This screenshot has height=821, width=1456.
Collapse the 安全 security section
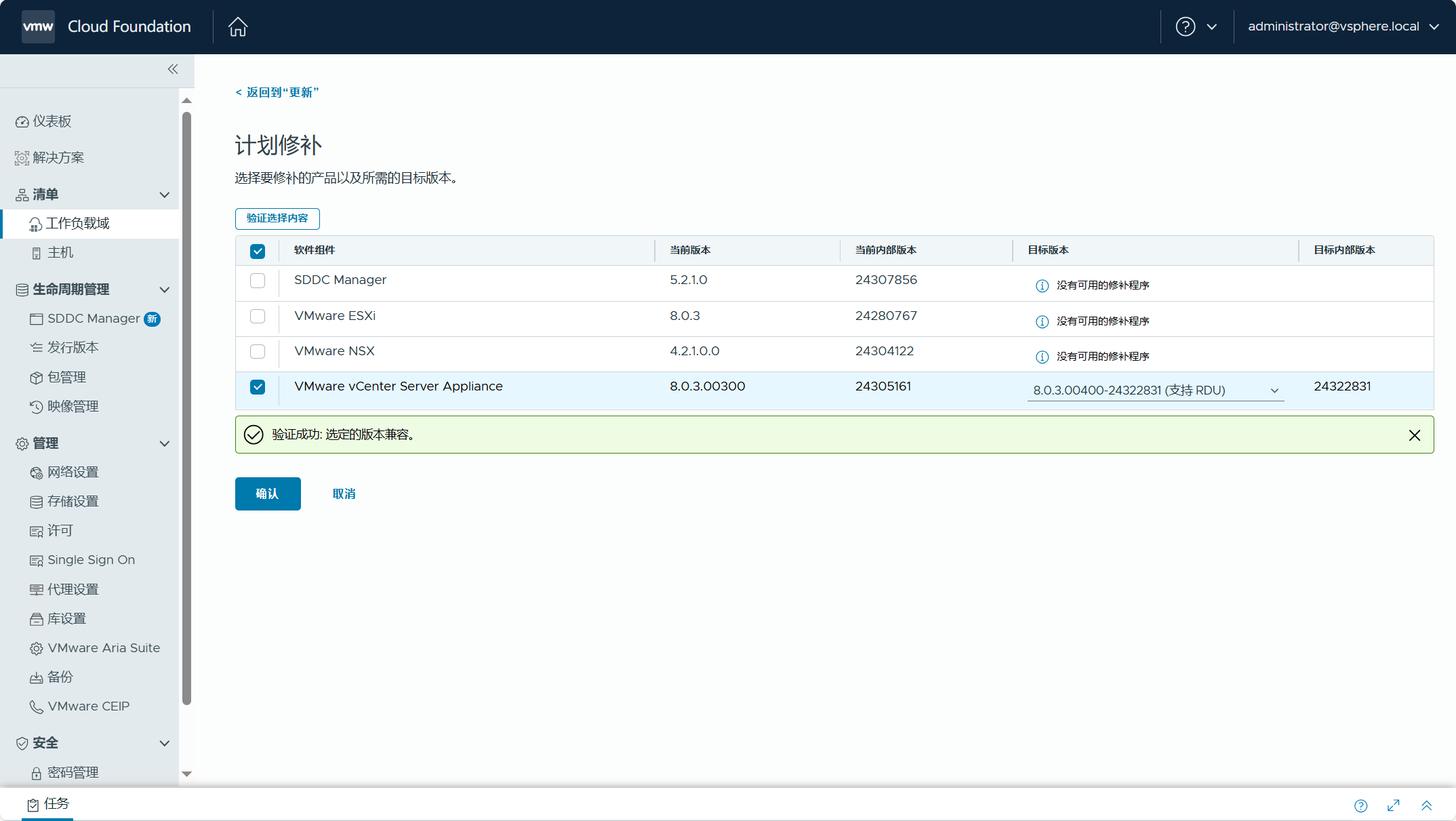[164, 744]
